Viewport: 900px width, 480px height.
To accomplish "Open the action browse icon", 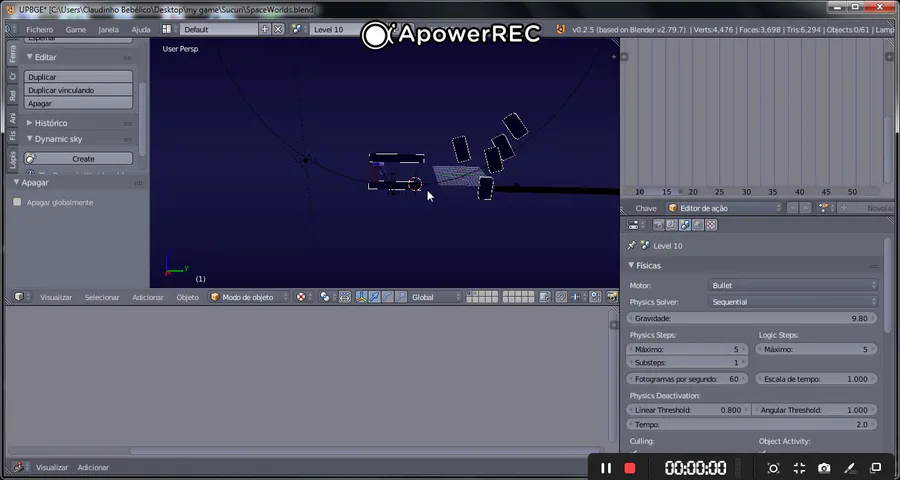I will pyautogui.click(x=826, y=208).
